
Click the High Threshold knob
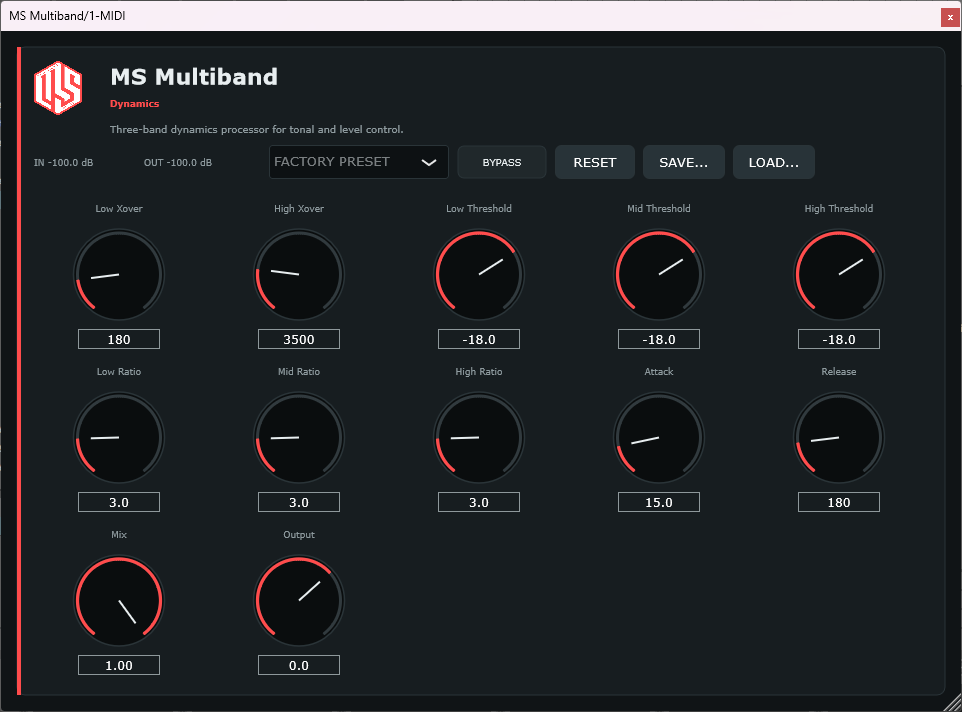tap(839, 275)
